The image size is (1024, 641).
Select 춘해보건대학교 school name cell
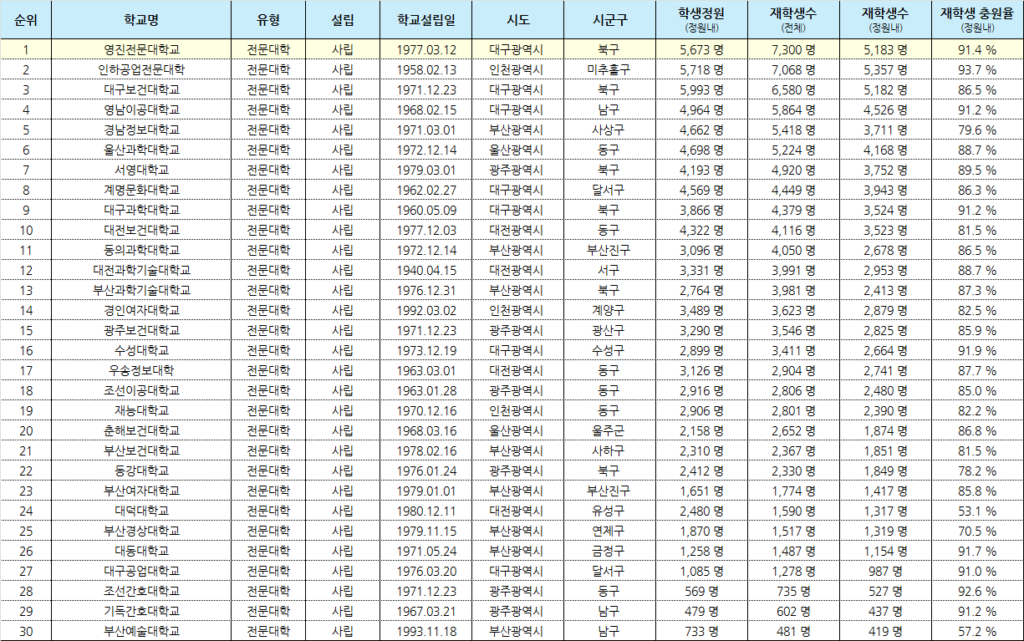click(142, 431)
